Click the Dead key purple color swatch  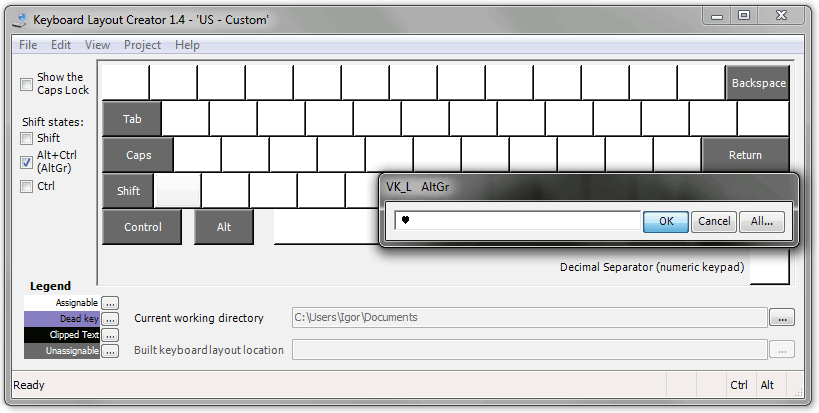click(62, 319)
